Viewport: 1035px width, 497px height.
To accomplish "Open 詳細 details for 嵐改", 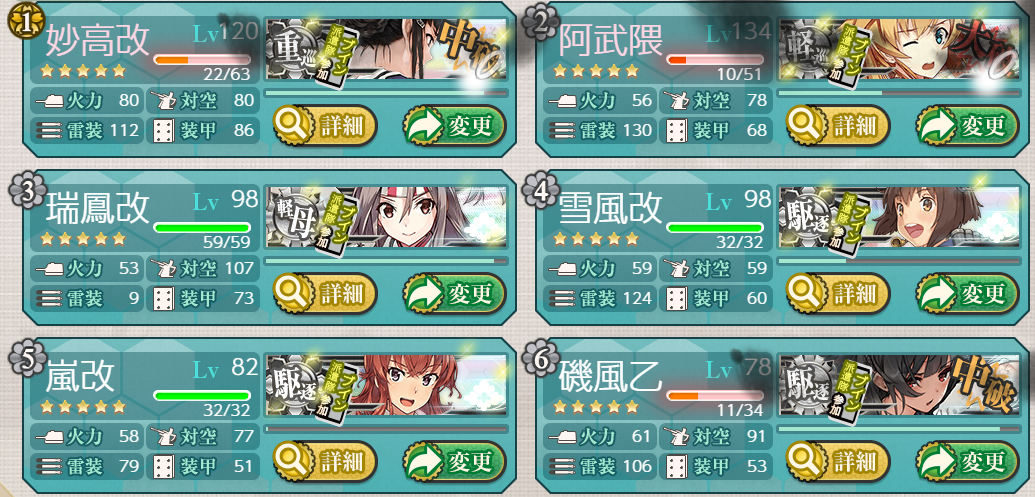I will [324, 461].
